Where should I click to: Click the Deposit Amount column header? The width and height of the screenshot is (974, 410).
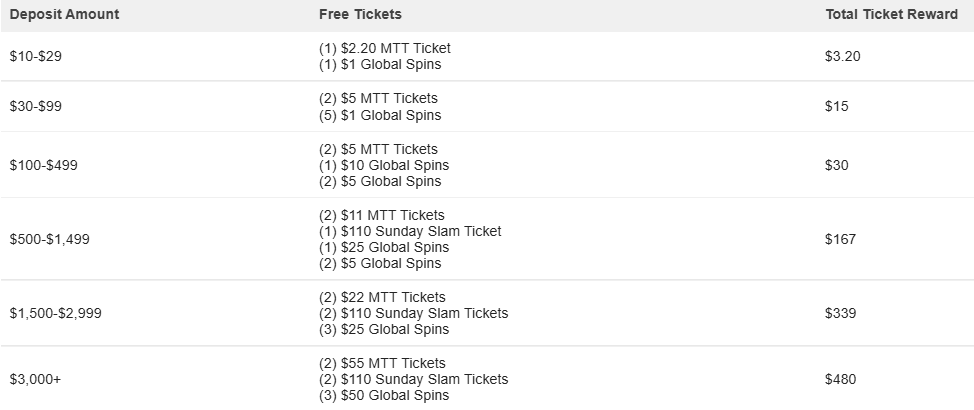pyautogui.click(x=64, y=15)
